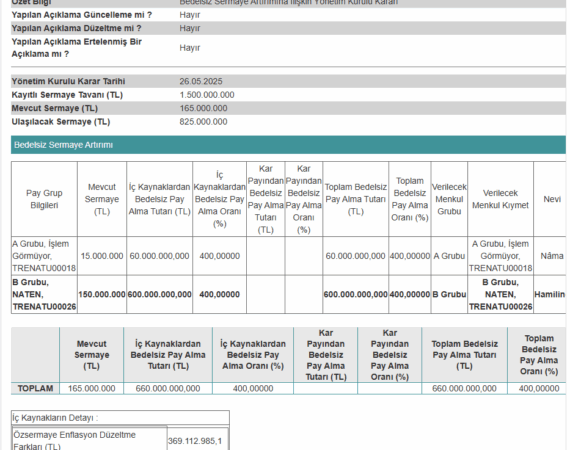Click the 600.000.000,000 internal resources cell for B Grubu

(x=159, y=294)
